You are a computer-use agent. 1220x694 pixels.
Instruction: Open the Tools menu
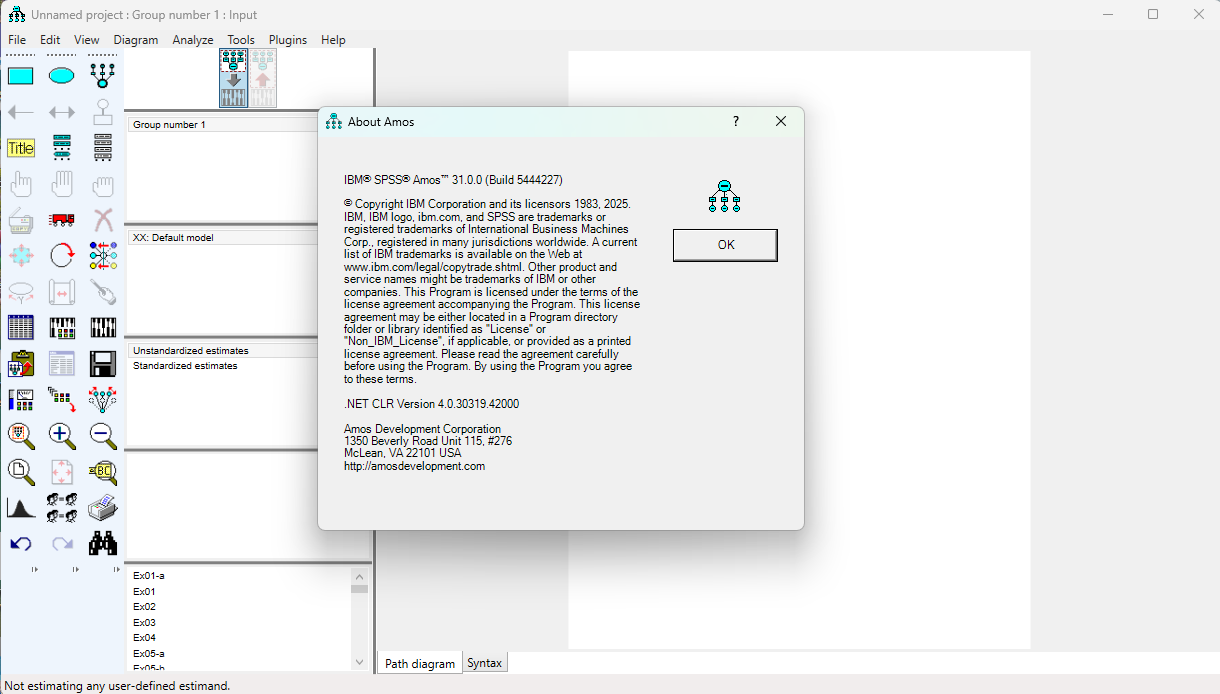pos(241,40)
